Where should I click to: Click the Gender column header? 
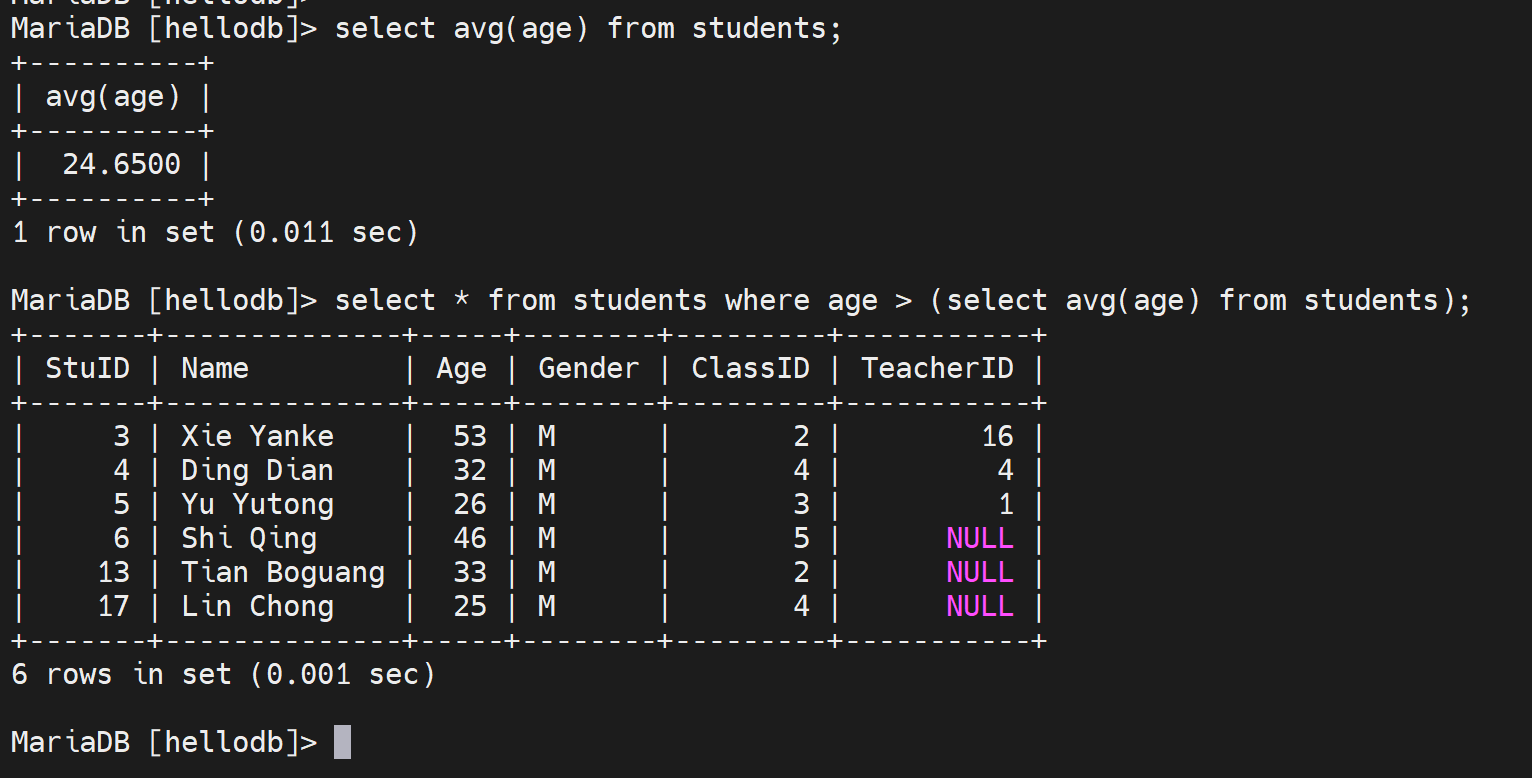(588, 368)
